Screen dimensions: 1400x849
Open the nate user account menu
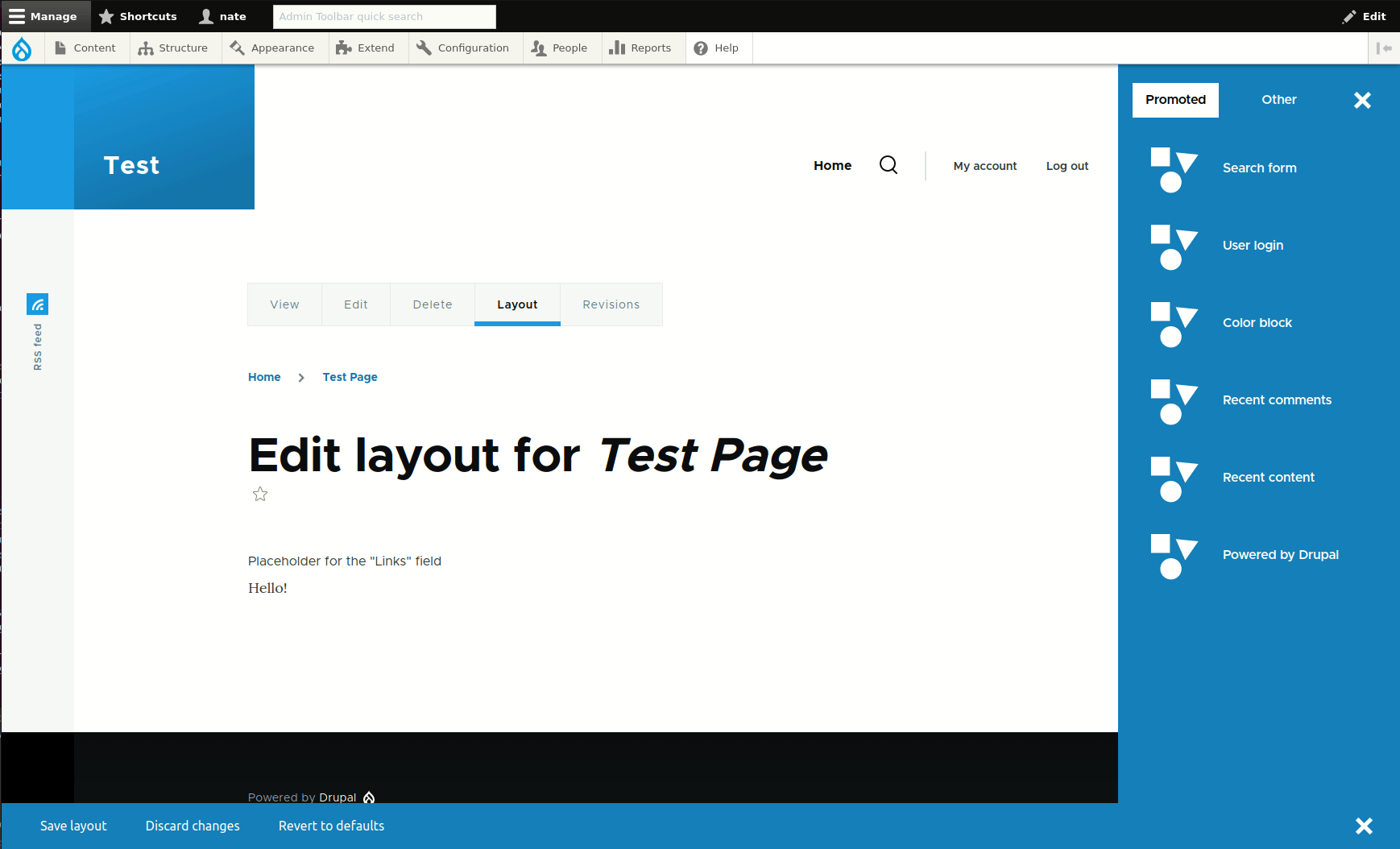point(222,16)
